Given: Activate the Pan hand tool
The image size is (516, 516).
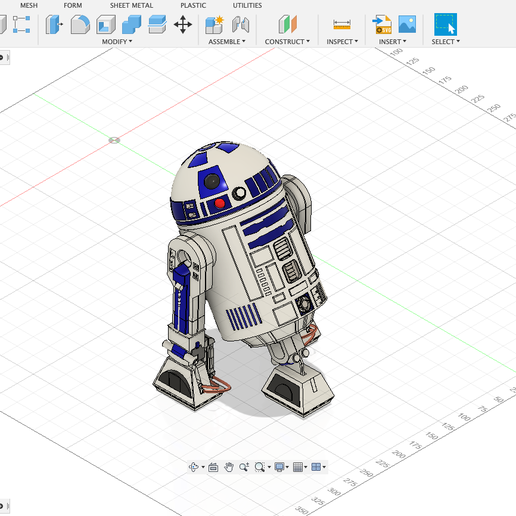Looking at the screenshot, I should coord(229,467).
